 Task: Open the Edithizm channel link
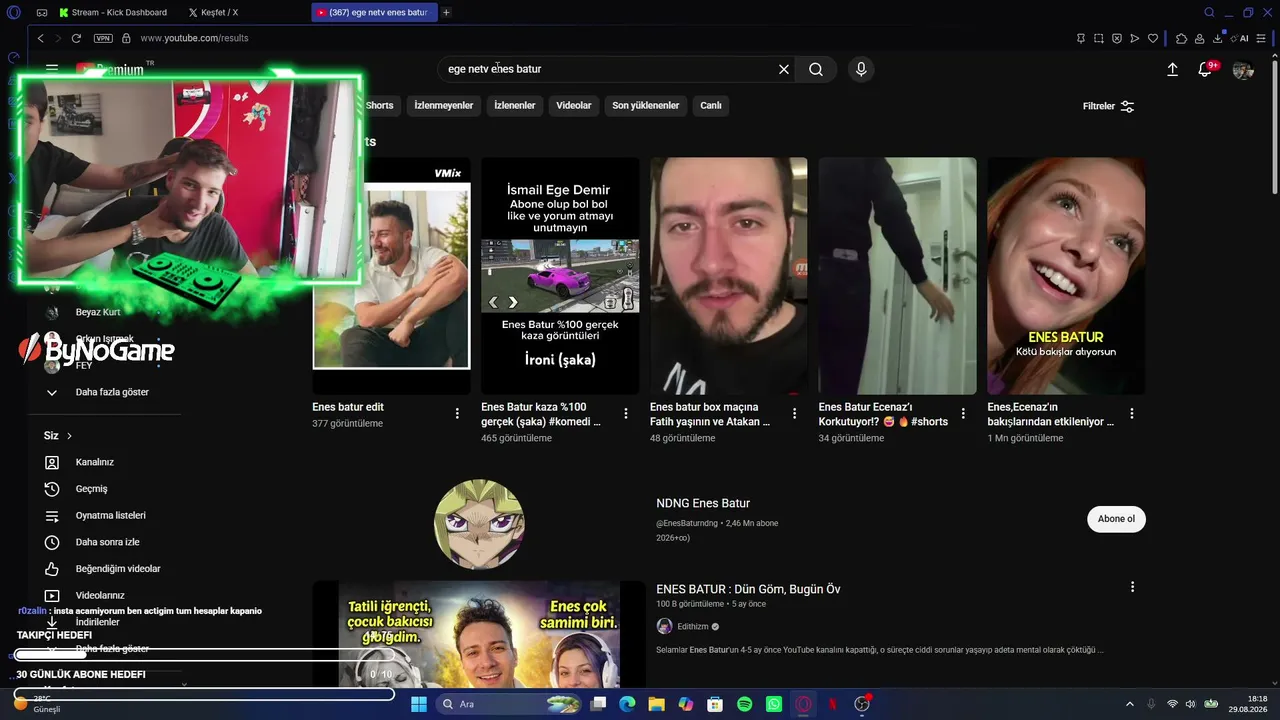pyautogui.click(x=693, y=627)
